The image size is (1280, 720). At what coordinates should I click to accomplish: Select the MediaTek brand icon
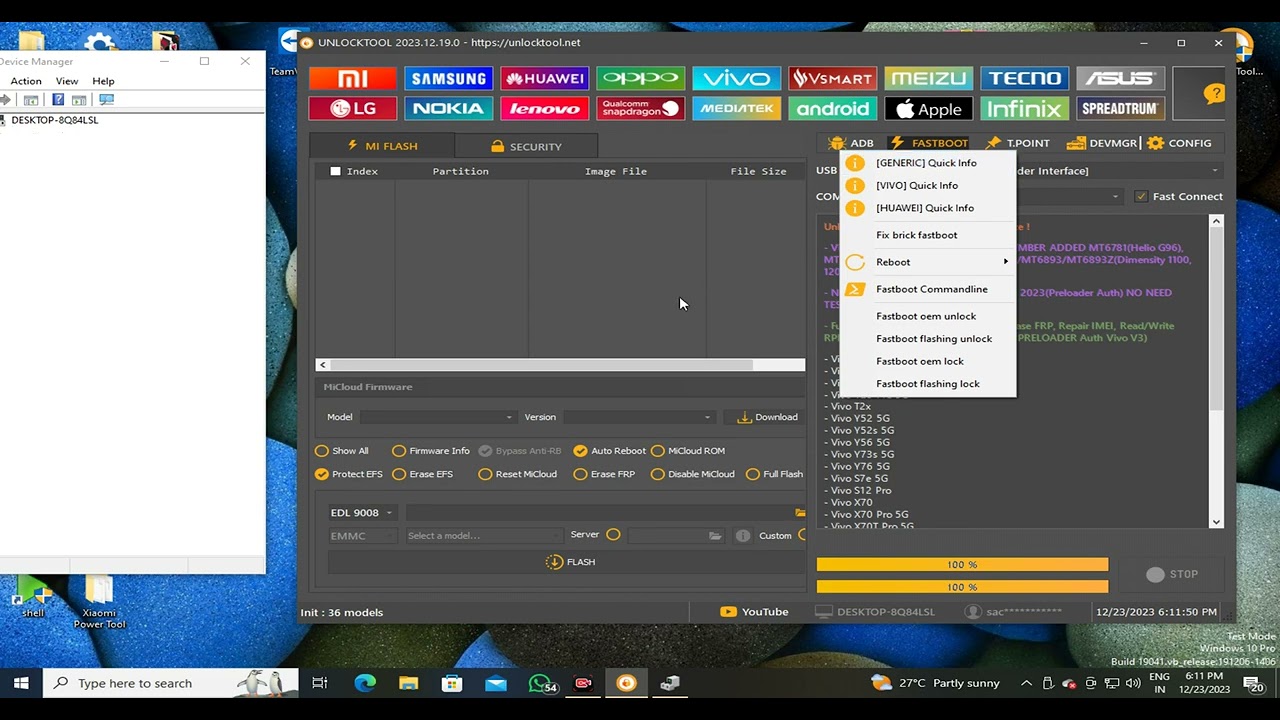[x=736, y=108]
